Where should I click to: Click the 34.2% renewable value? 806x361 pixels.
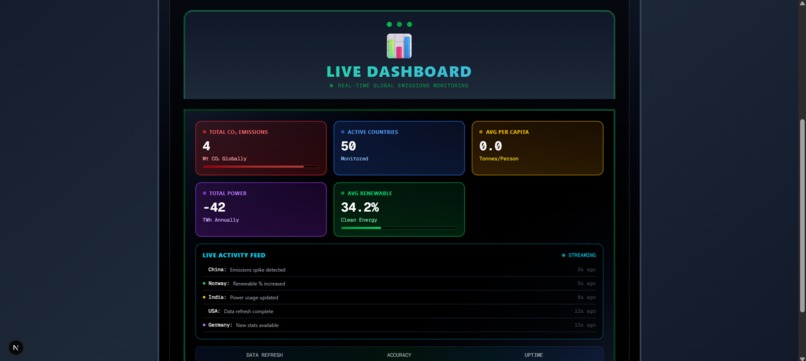tap(360, 208)
